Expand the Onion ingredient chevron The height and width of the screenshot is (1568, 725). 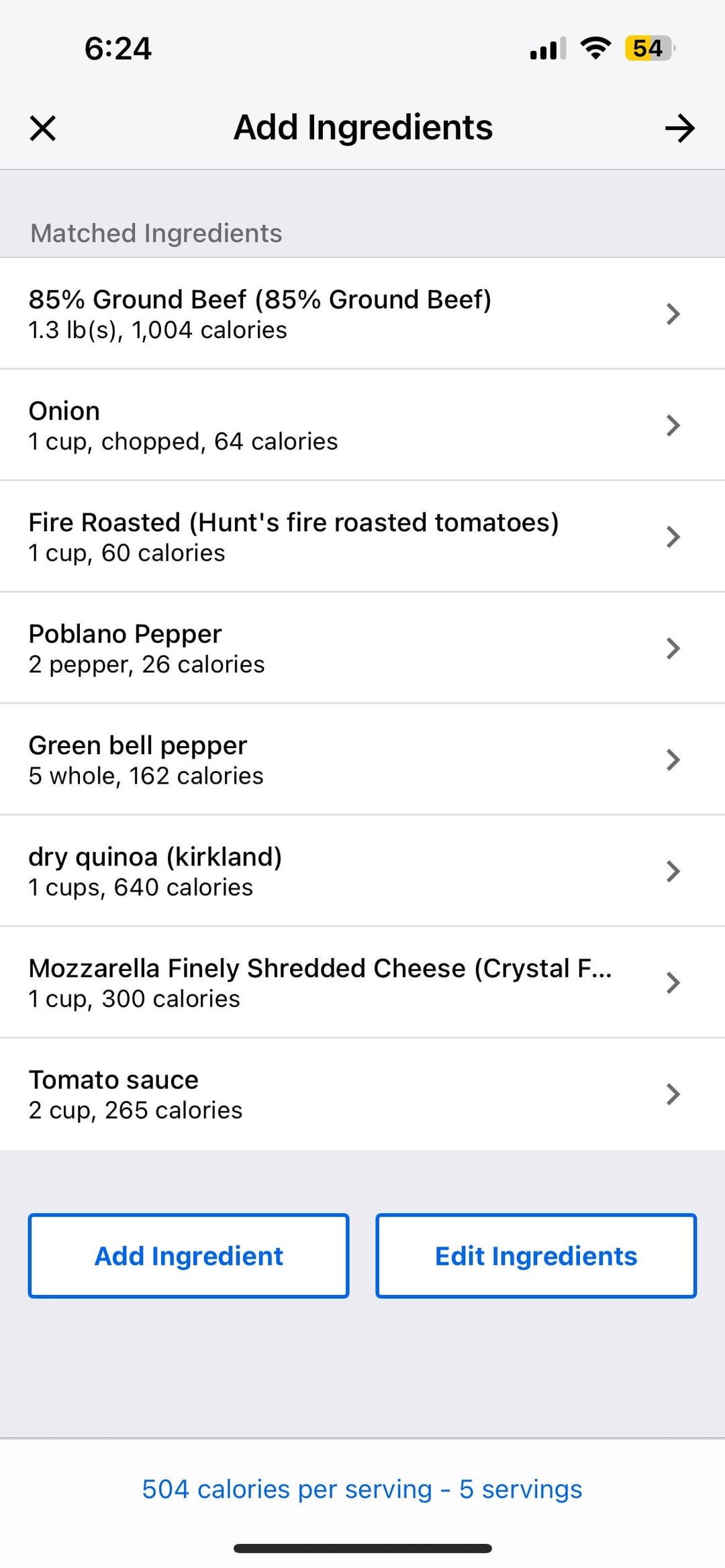coord(673,425)
